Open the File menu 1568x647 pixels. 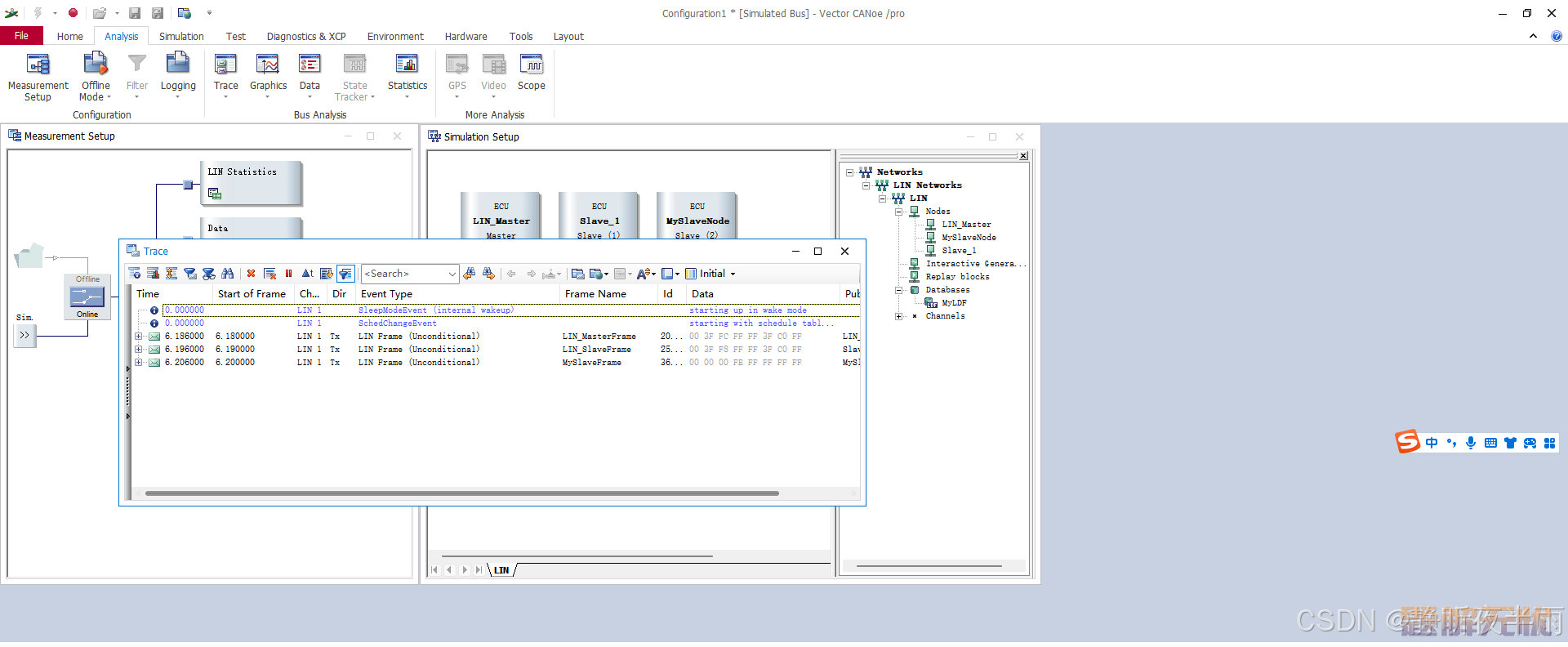(x=21, y=36)
